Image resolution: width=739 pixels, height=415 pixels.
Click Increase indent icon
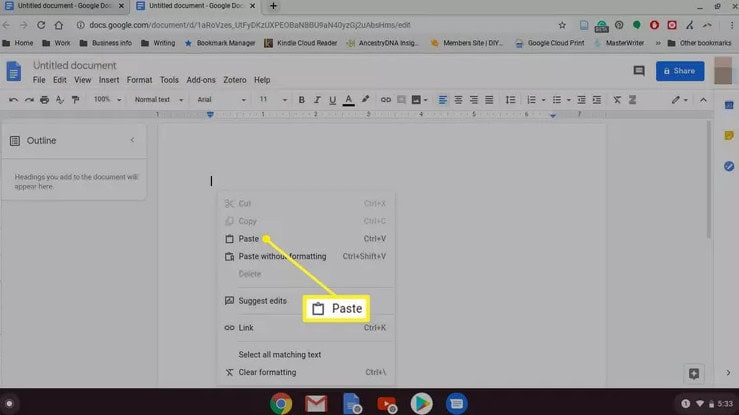pyautogui.click(x=597, y=100)
